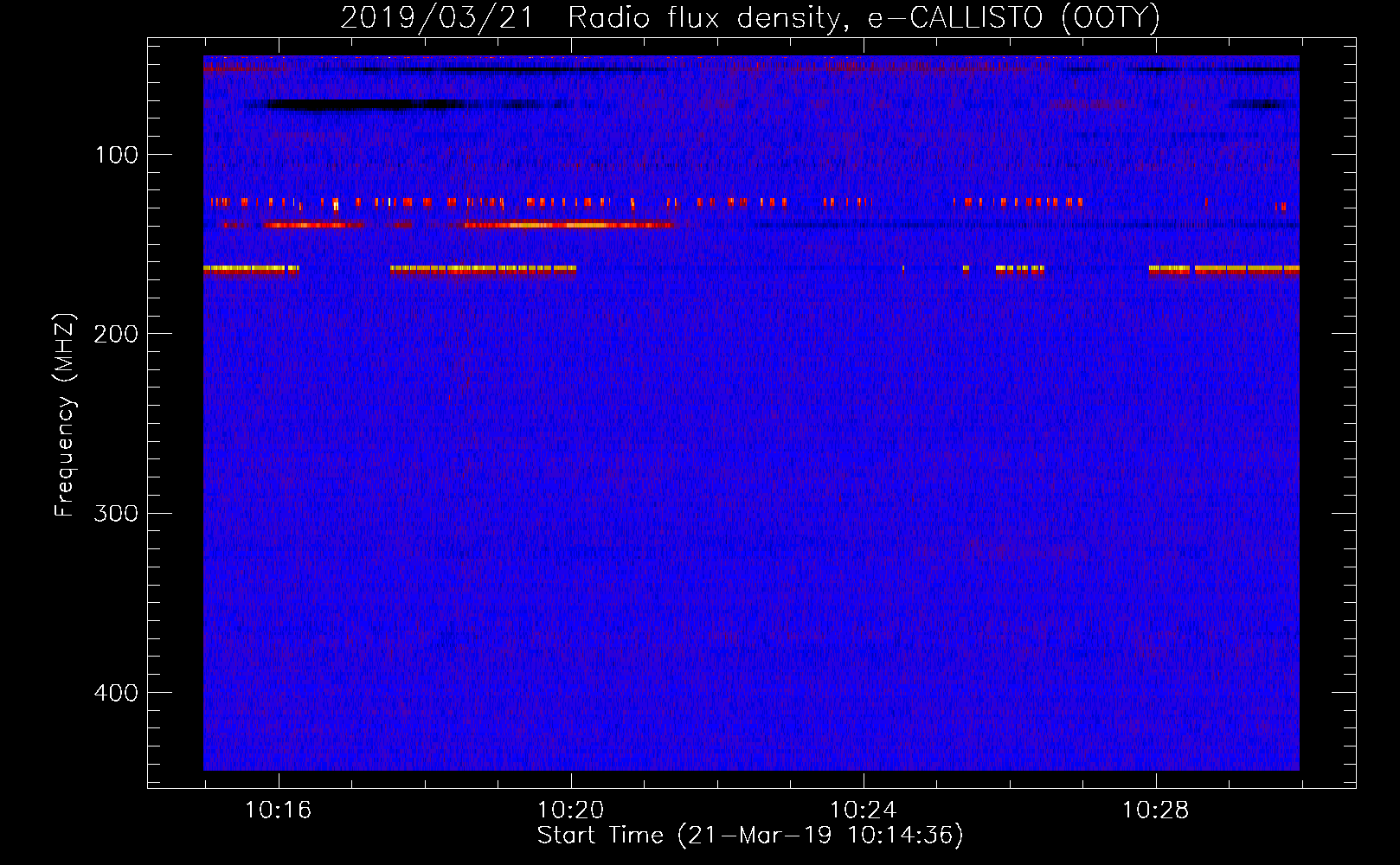The width and height of the screenshot is (1400, 865).
Task: Click the 10:28 time tick label
Action: [1155, 811]
